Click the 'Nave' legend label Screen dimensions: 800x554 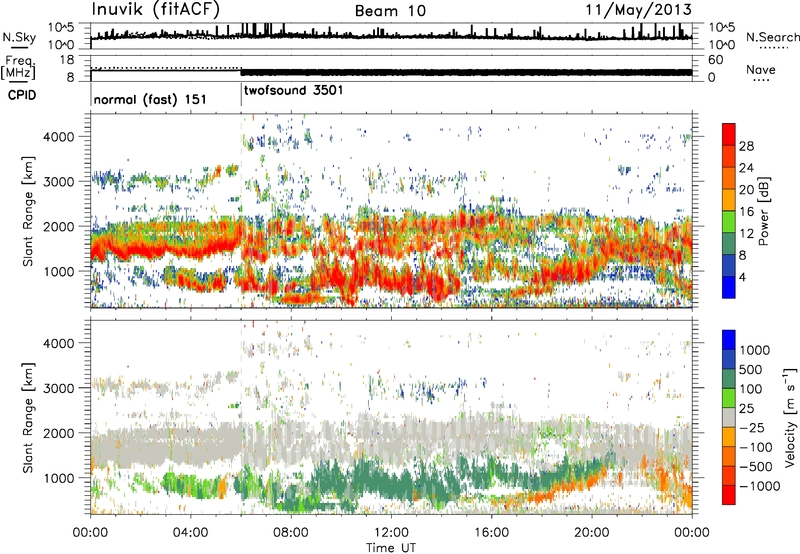761,69
